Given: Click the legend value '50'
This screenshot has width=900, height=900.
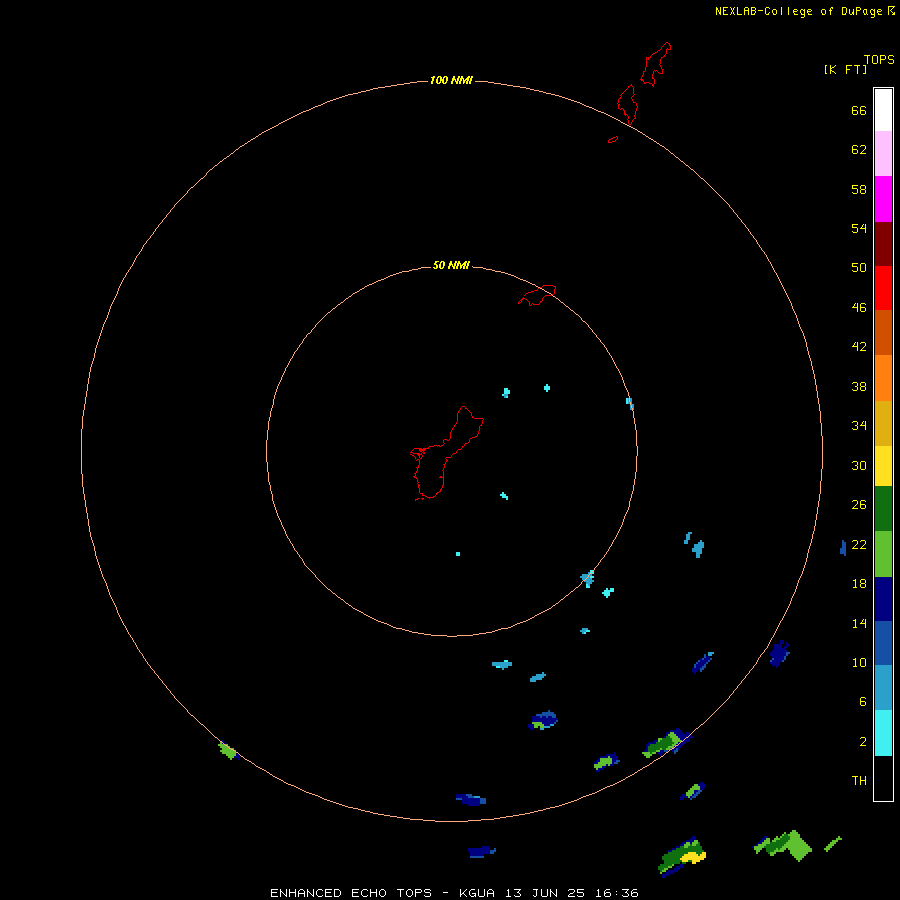Looking at the screenshot, I should pos(859,268).
